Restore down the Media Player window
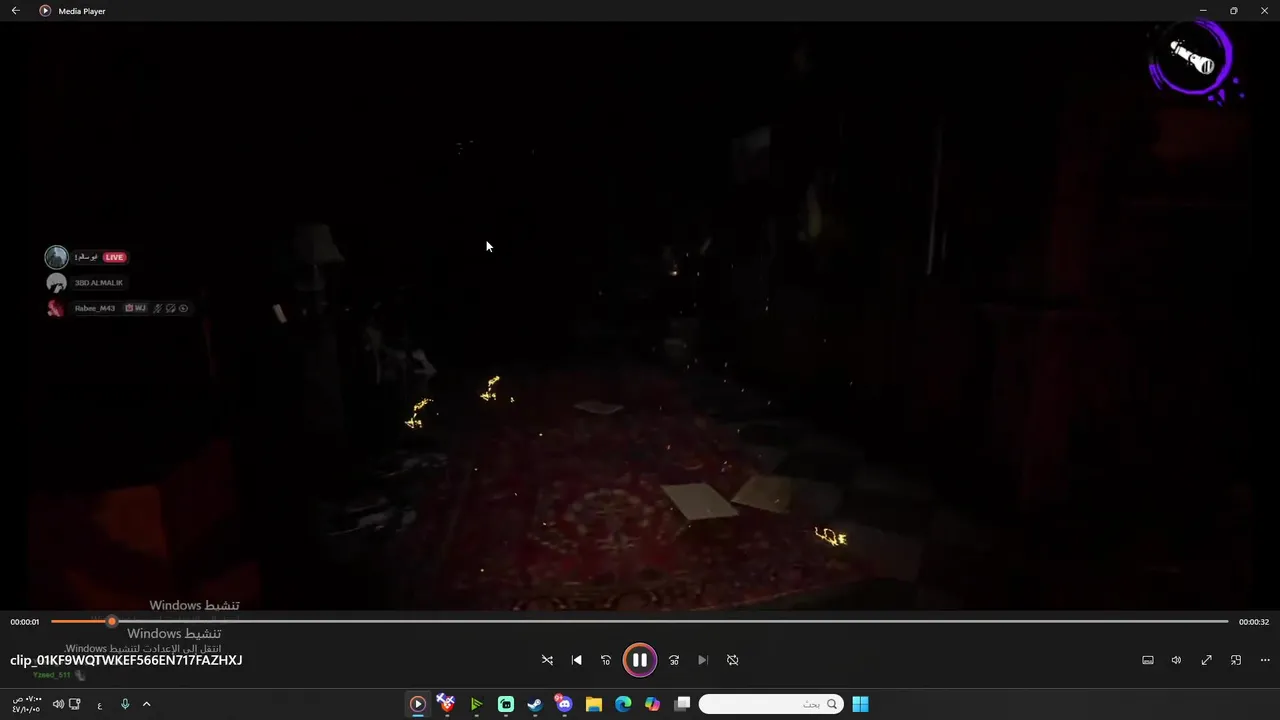1280x720 pixels. (x=1233, y=11)
